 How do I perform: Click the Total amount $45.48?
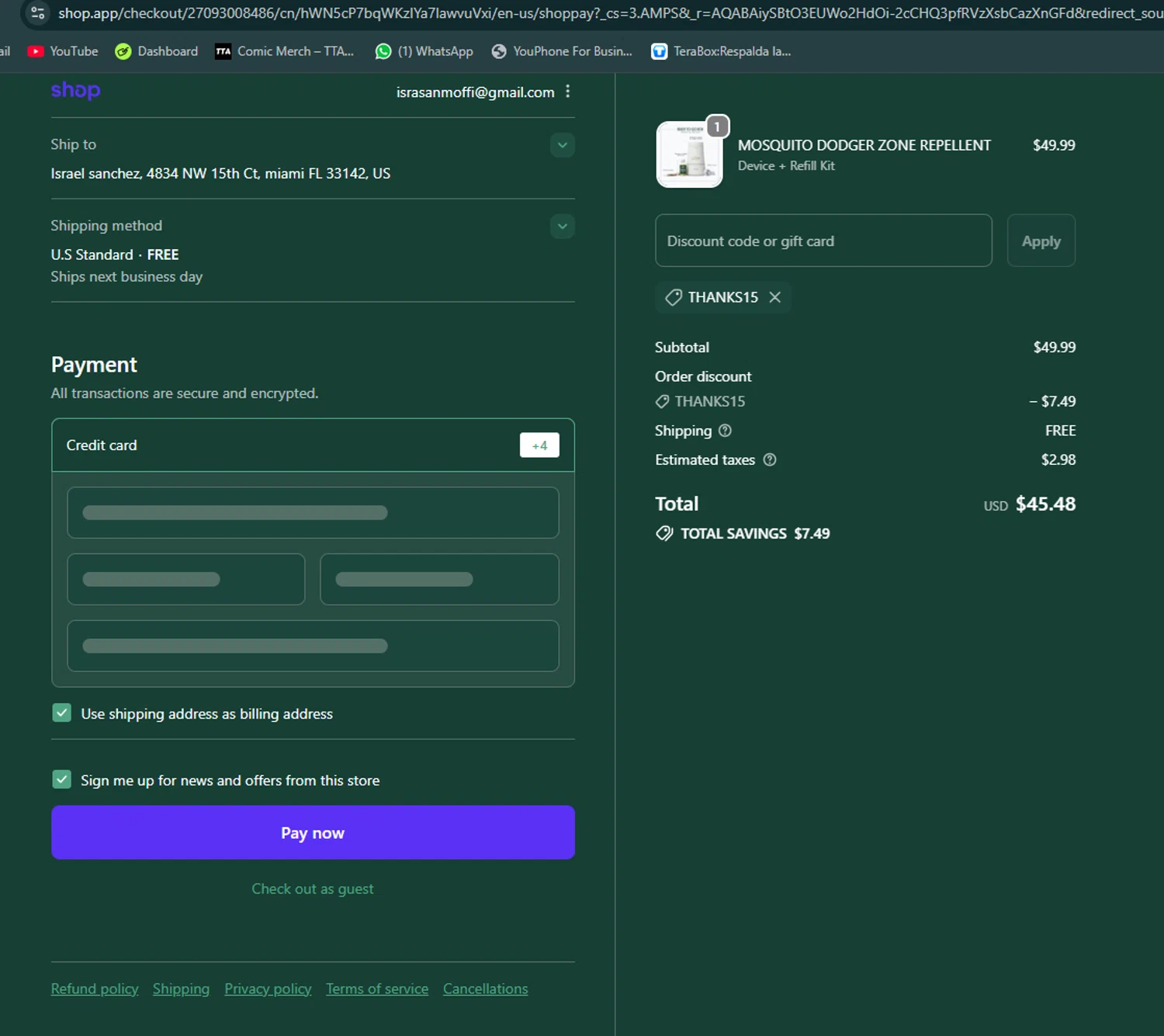tap(1045, 504)
